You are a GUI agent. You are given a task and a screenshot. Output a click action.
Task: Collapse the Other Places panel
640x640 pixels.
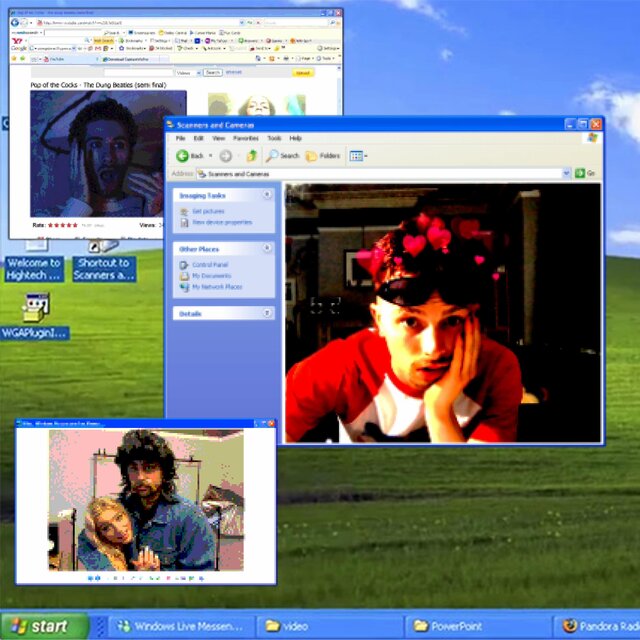[x=267, y=248]
